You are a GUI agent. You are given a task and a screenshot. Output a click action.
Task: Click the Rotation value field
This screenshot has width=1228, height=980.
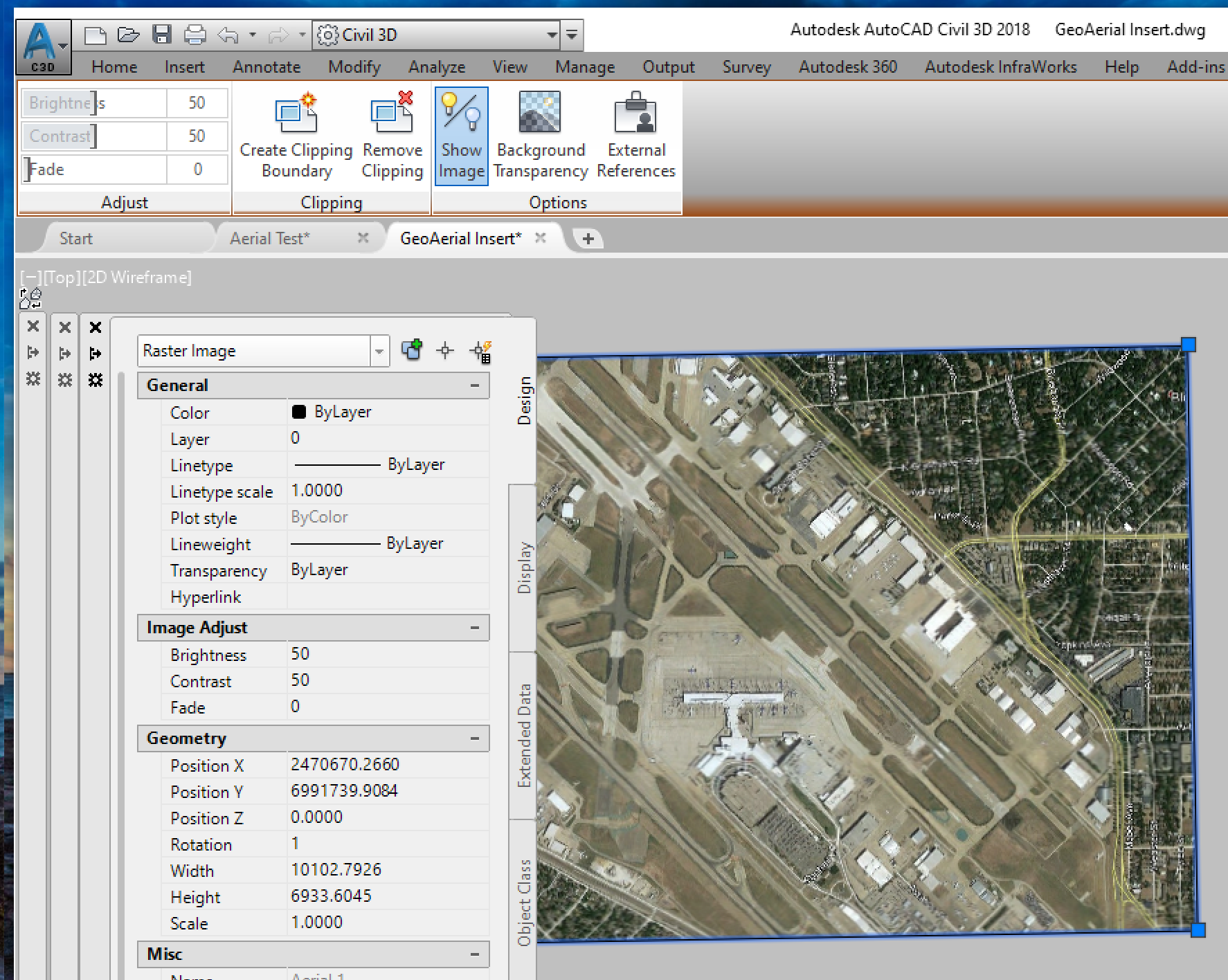tap(389, 844)
